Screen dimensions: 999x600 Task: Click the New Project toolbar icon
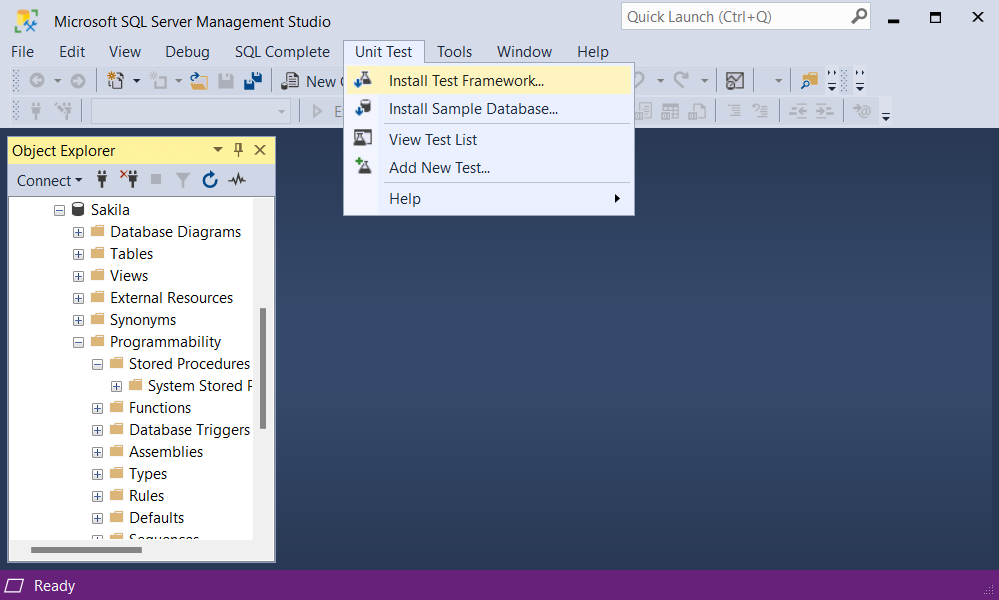click(x=115, y=81)
